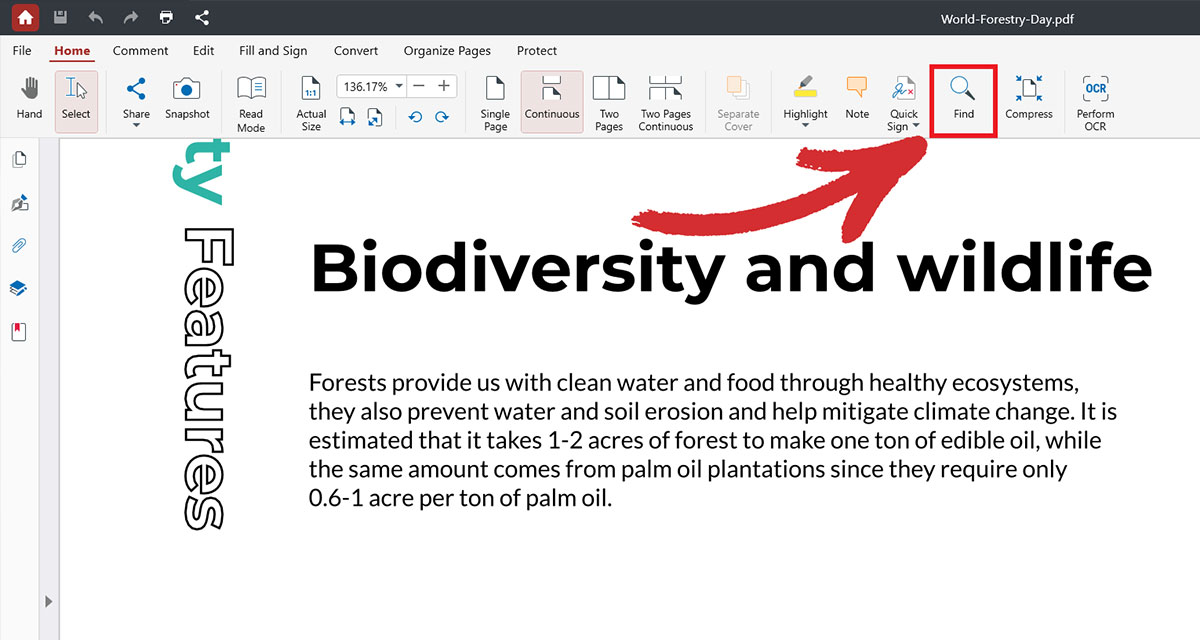This screenshot has height=640, width=1200.
Task: Take a Snapshot with the camera tool
Action: 187,99
